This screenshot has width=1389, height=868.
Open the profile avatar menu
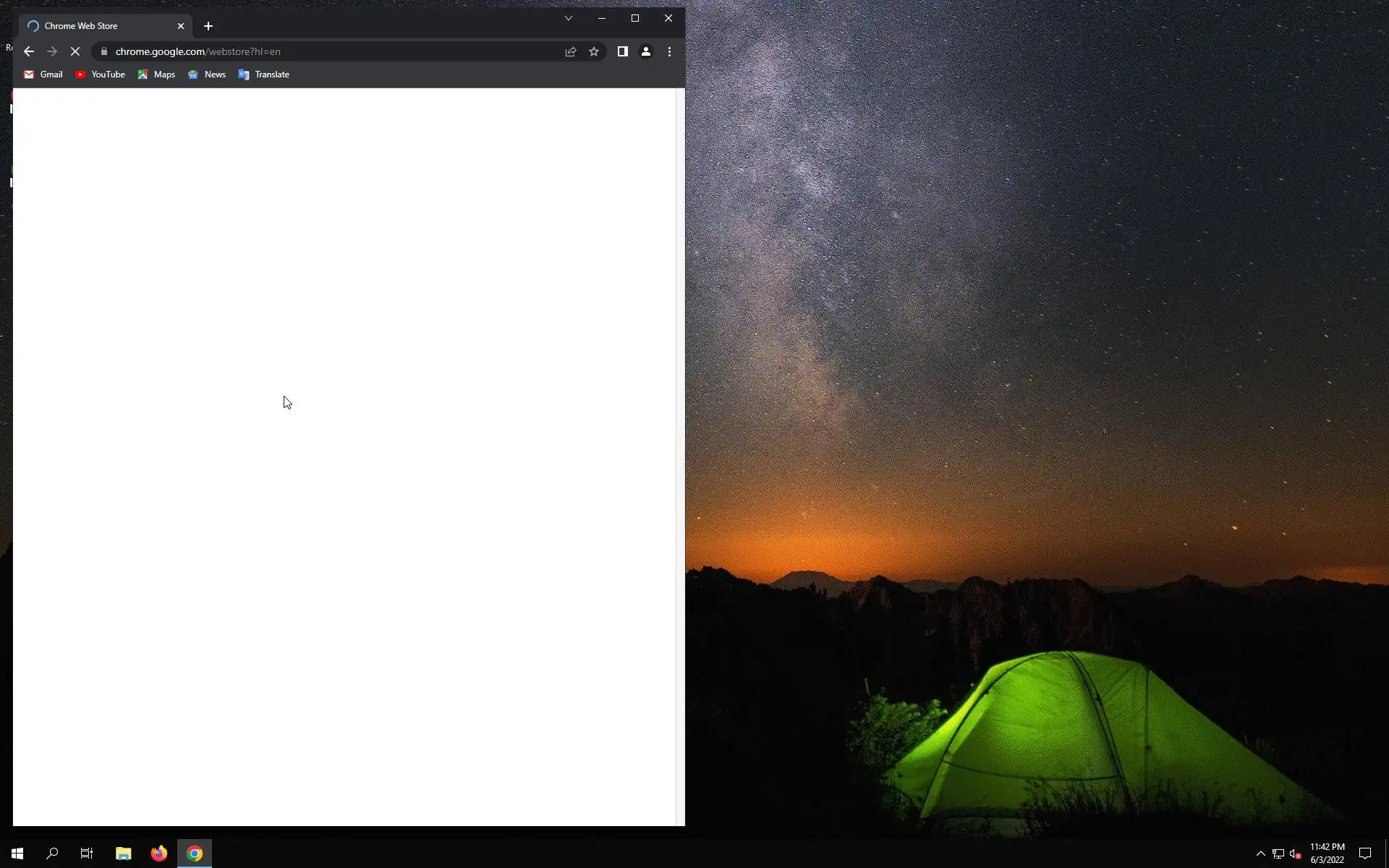click(646, 51)
